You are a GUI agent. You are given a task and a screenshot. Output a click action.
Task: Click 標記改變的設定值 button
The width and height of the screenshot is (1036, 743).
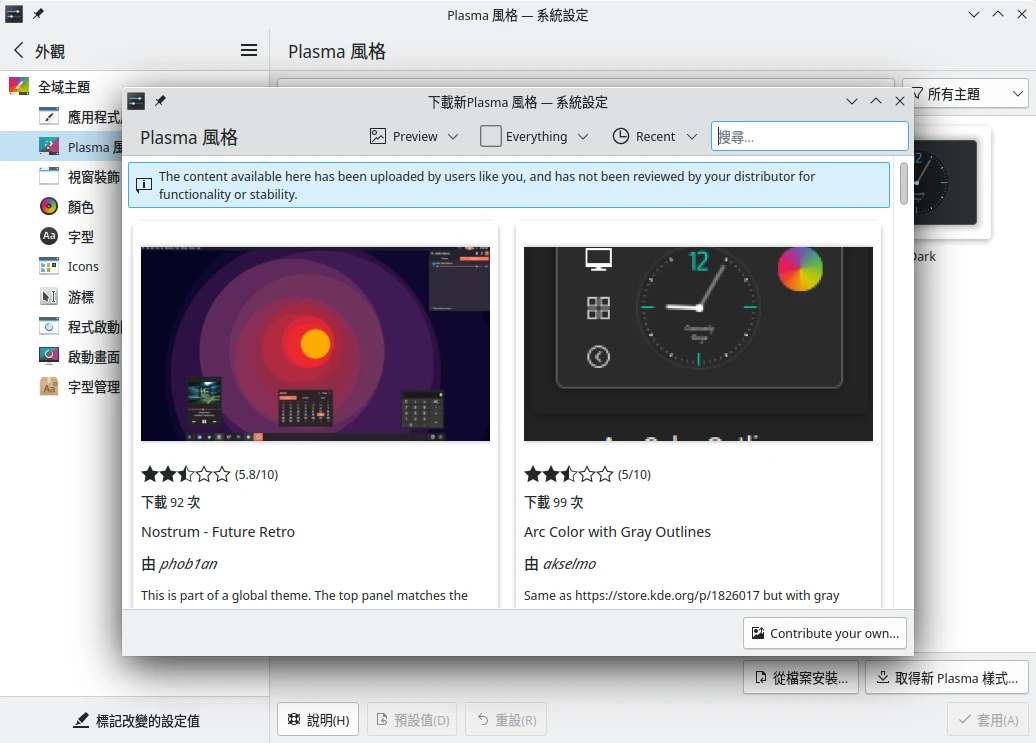[136, 720]
